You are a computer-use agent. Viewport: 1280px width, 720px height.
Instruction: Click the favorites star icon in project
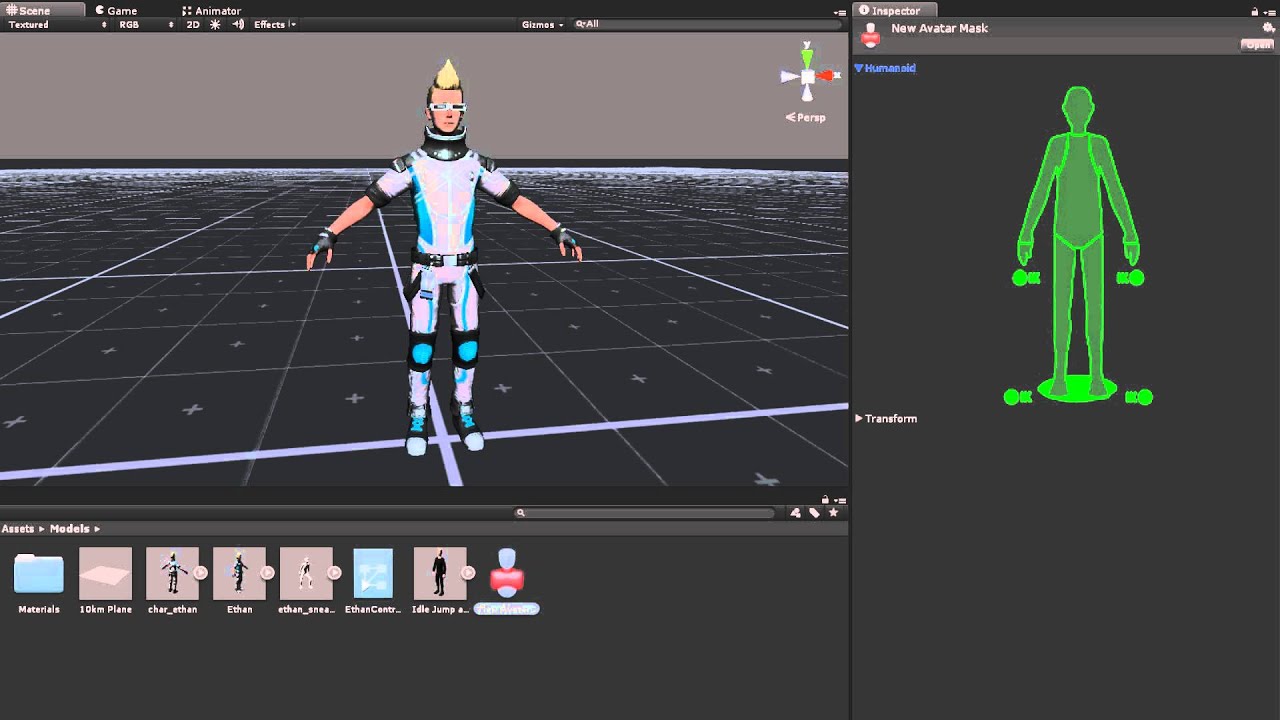coord(833,513)
